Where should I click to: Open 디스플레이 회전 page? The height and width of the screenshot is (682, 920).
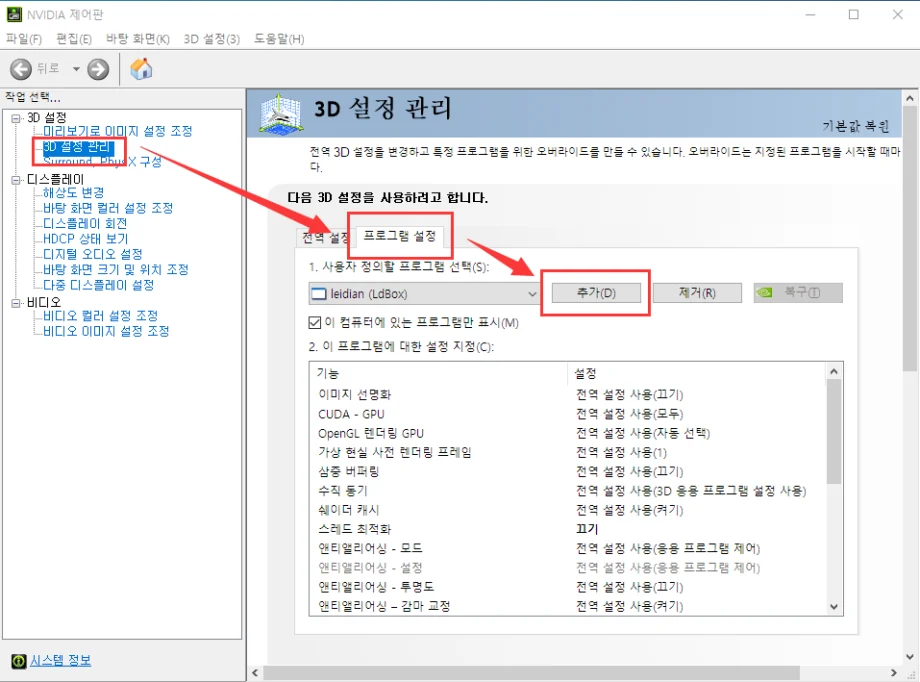click(x=85, y=224)
